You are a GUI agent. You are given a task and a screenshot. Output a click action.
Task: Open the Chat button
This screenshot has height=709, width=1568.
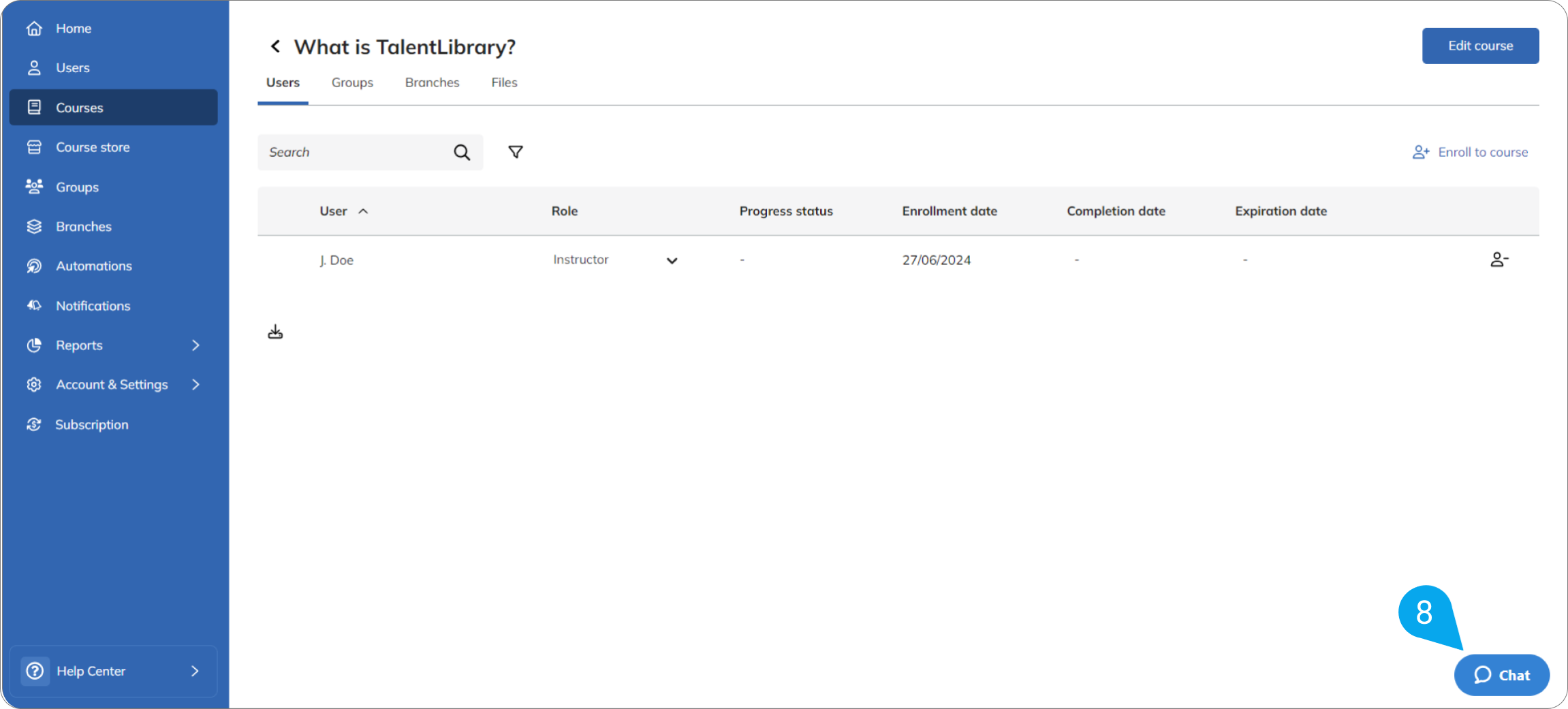[1502, 675]
